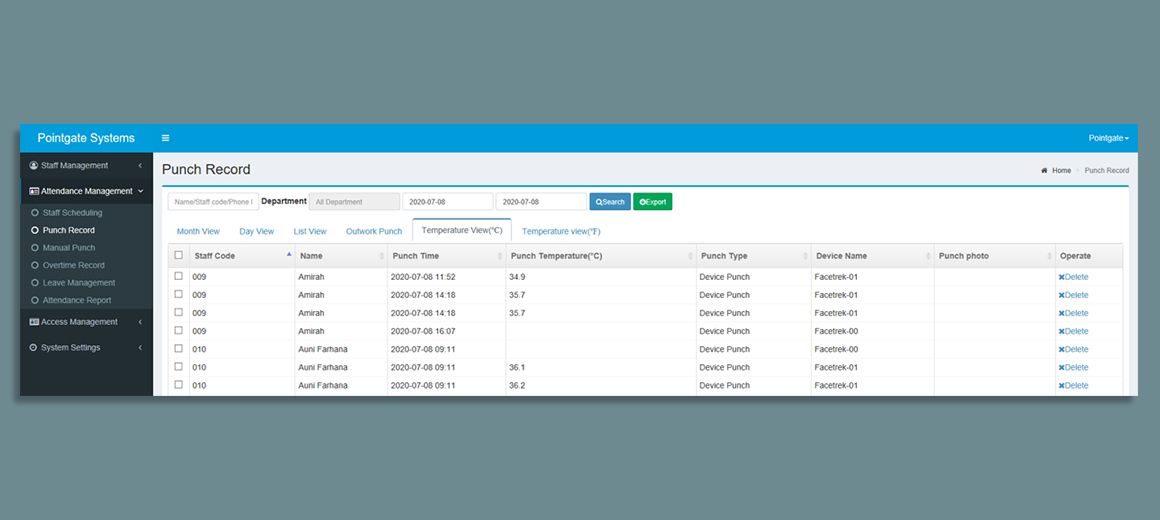Image resolution: width=1160 pixels, height=520 pixels.
Task: Check Auni Farhana 36.1 row checkbox
Action: pyautogui.click(x=178, y=367)
